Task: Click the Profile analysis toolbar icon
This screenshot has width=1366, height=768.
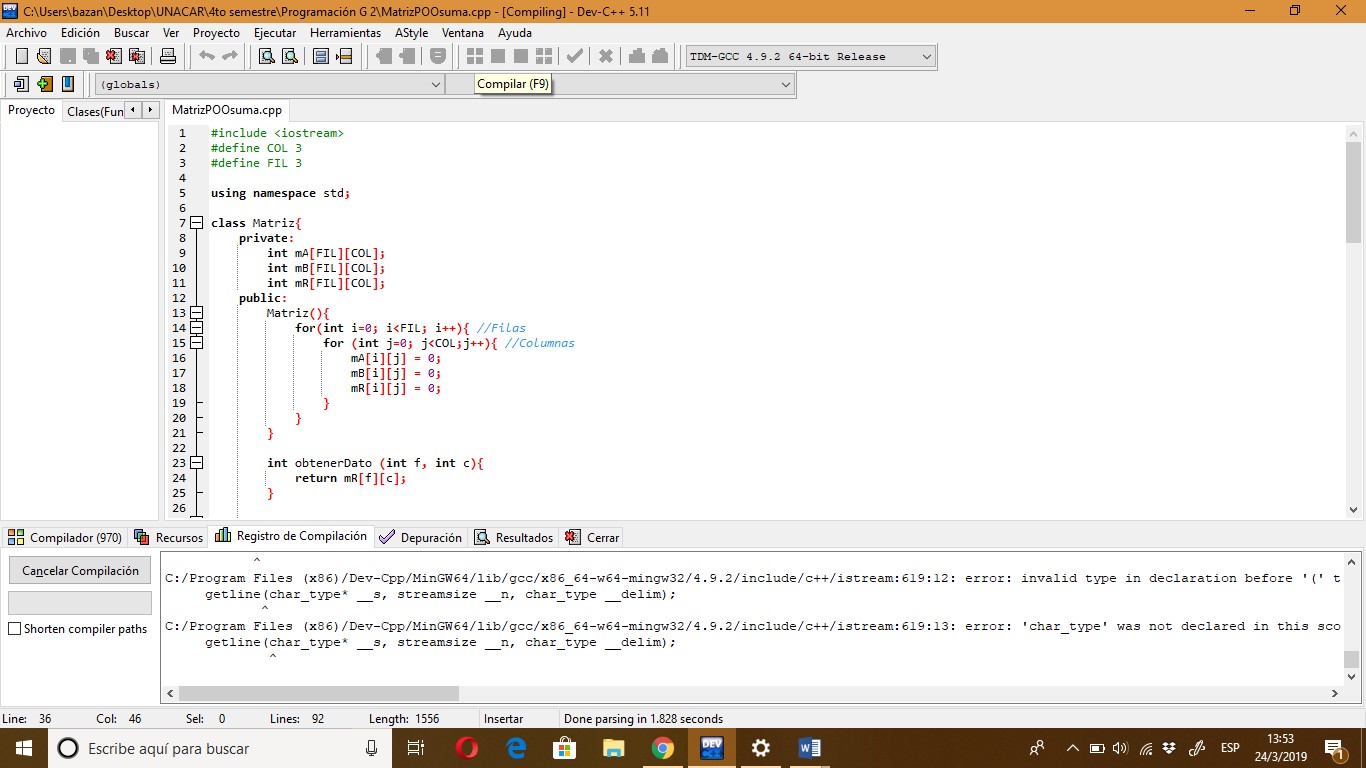Action: pos(637,56)
